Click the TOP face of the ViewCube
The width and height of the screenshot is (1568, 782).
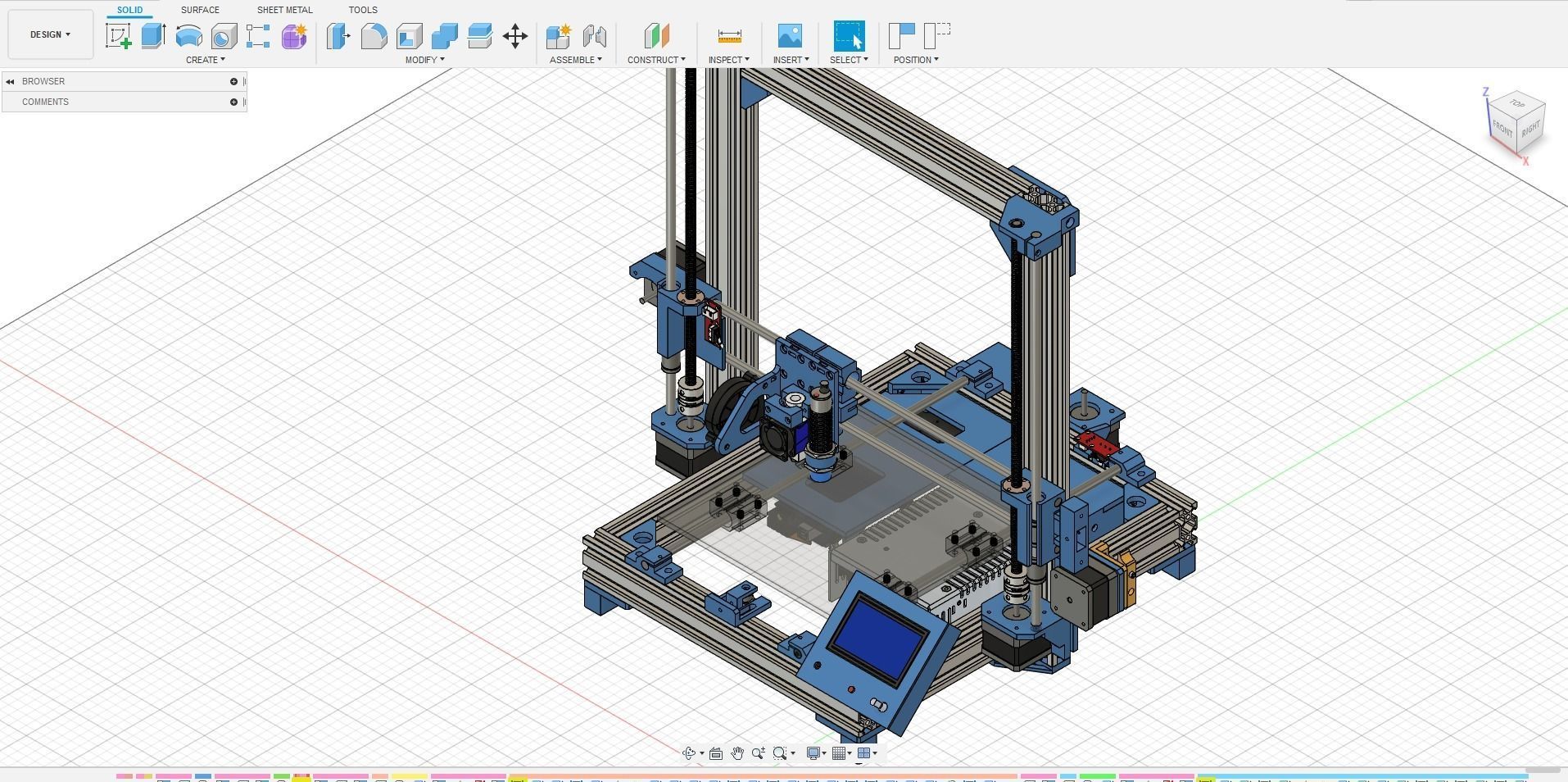pyautogui.click(x=1517, y=103)
